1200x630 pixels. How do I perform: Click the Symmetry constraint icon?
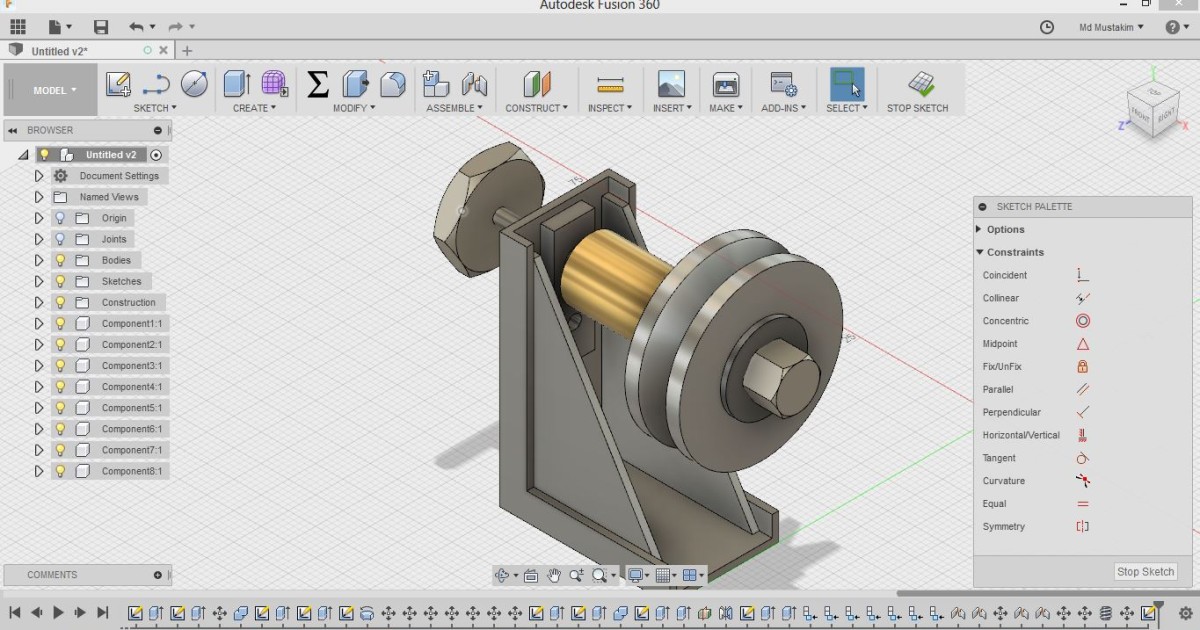click(x=1082, y=527)
